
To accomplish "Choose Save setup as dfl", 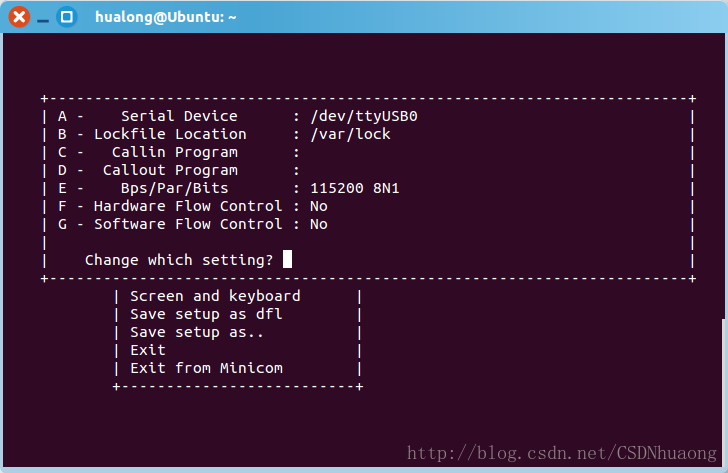I will click(206, 314).
